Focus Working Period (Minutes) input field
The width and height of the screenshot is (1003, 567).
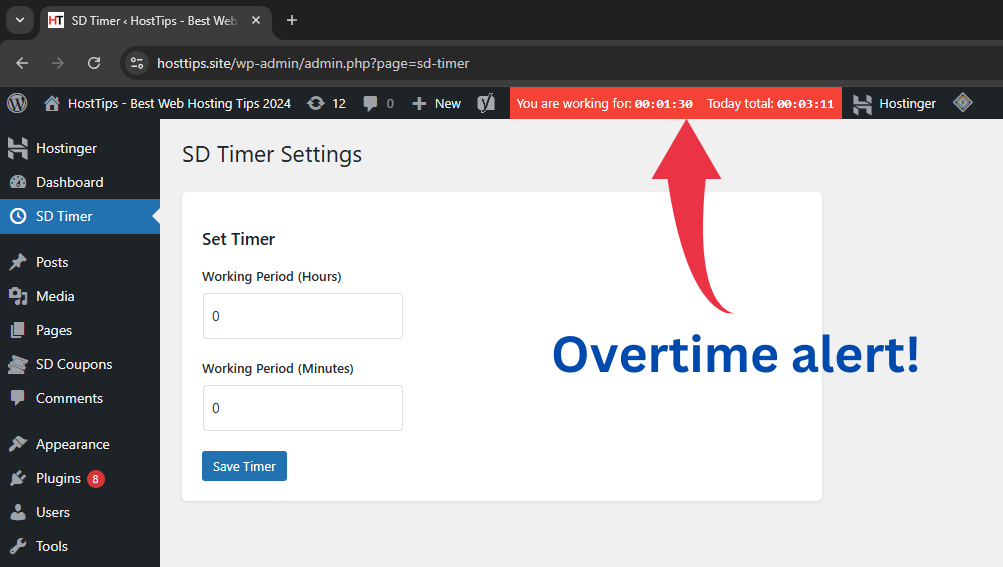(x=303, y=408)
